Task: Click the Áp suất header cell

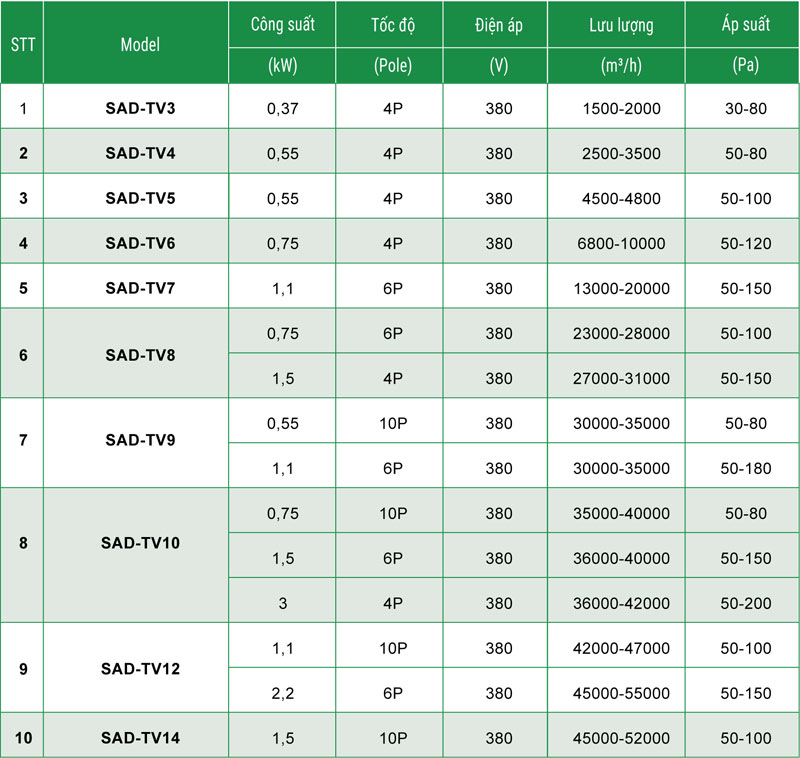Action: (744, 25)
